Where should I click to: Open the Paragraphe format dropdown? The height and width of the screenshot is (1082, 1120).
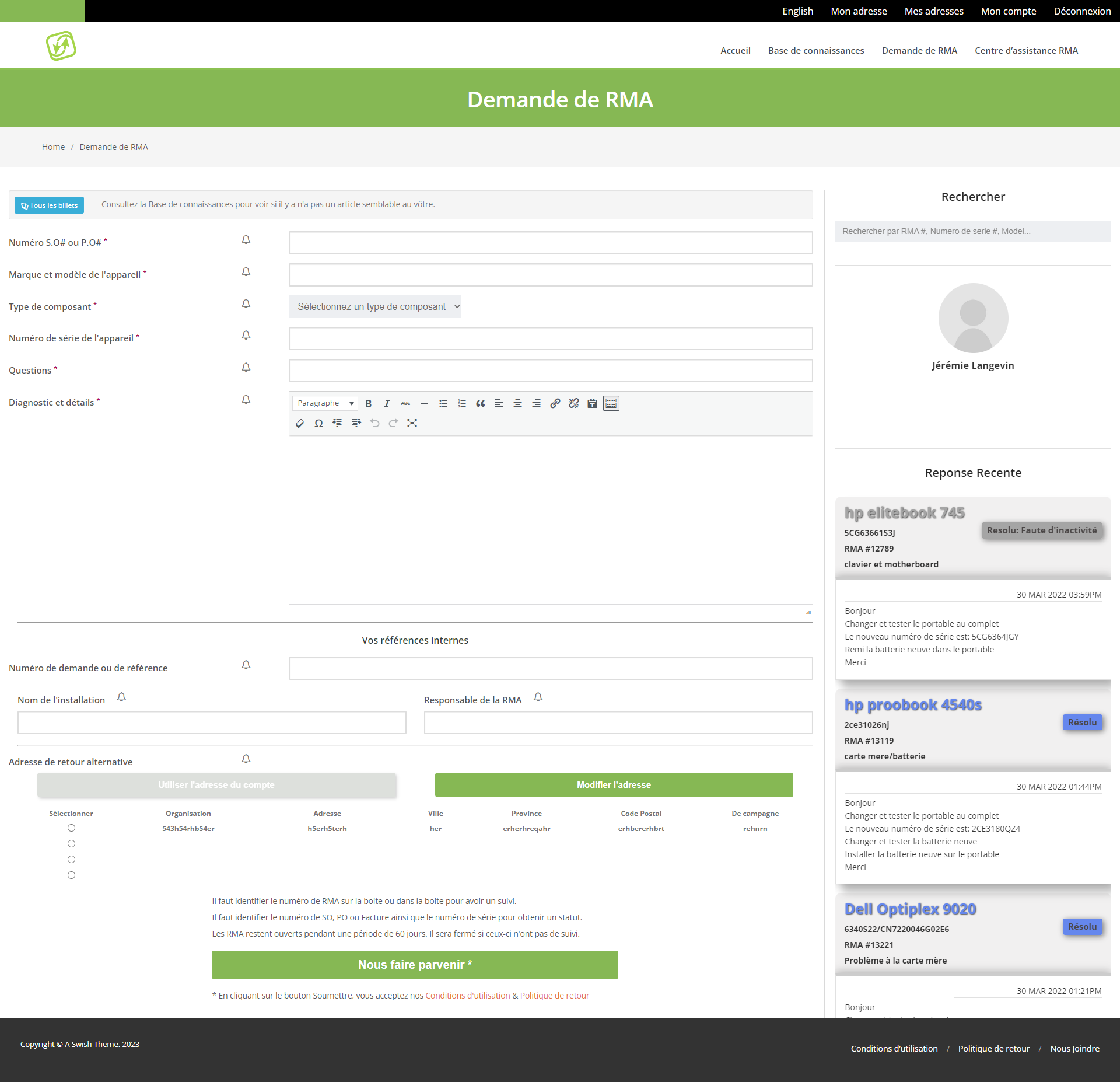click(325, 403)
